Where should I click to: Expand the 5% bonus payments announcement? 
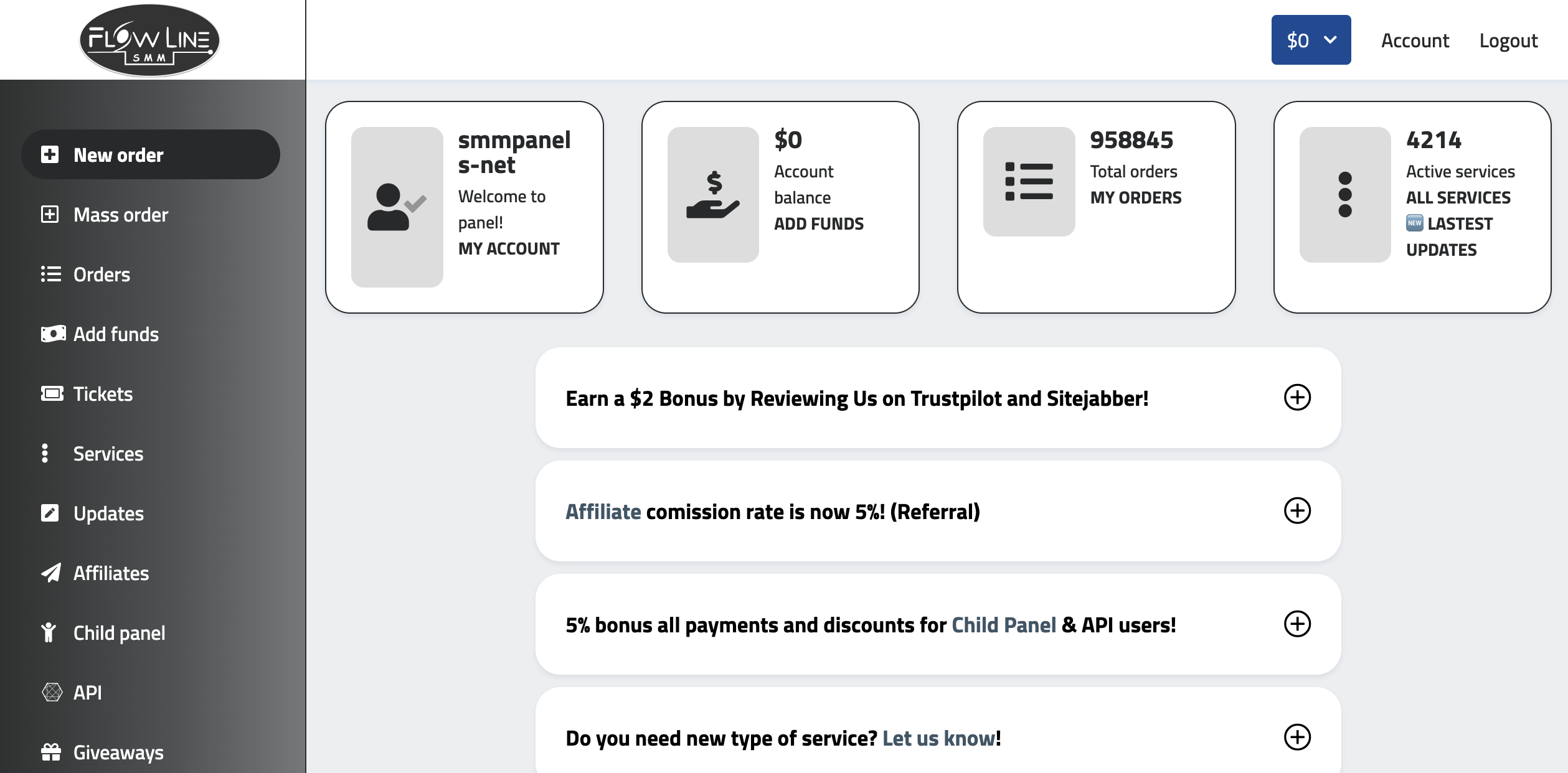pos(1297,624)
